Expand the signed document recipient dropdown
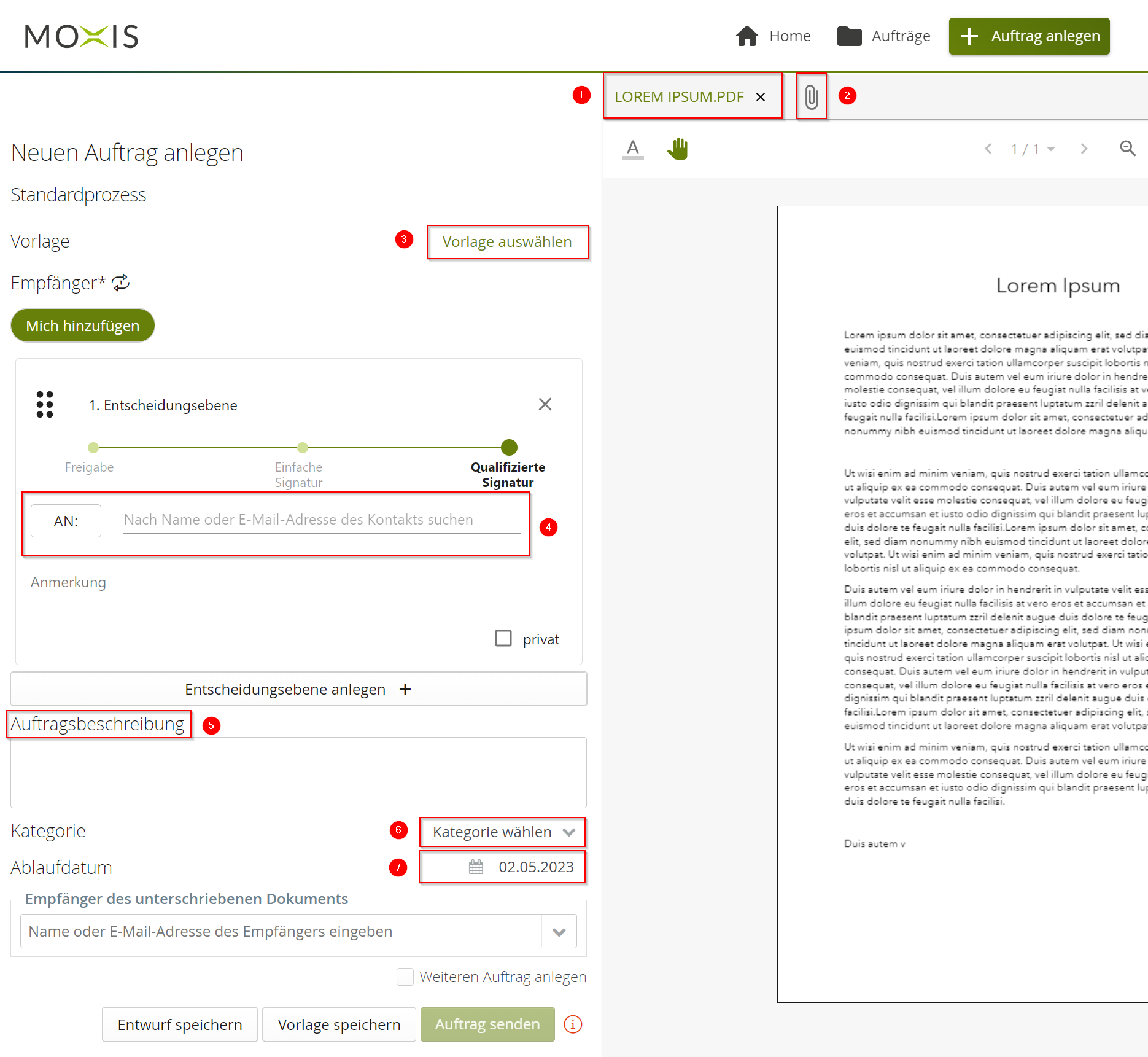This screenshot has height=1057, width=1148. tap(559, 932)
